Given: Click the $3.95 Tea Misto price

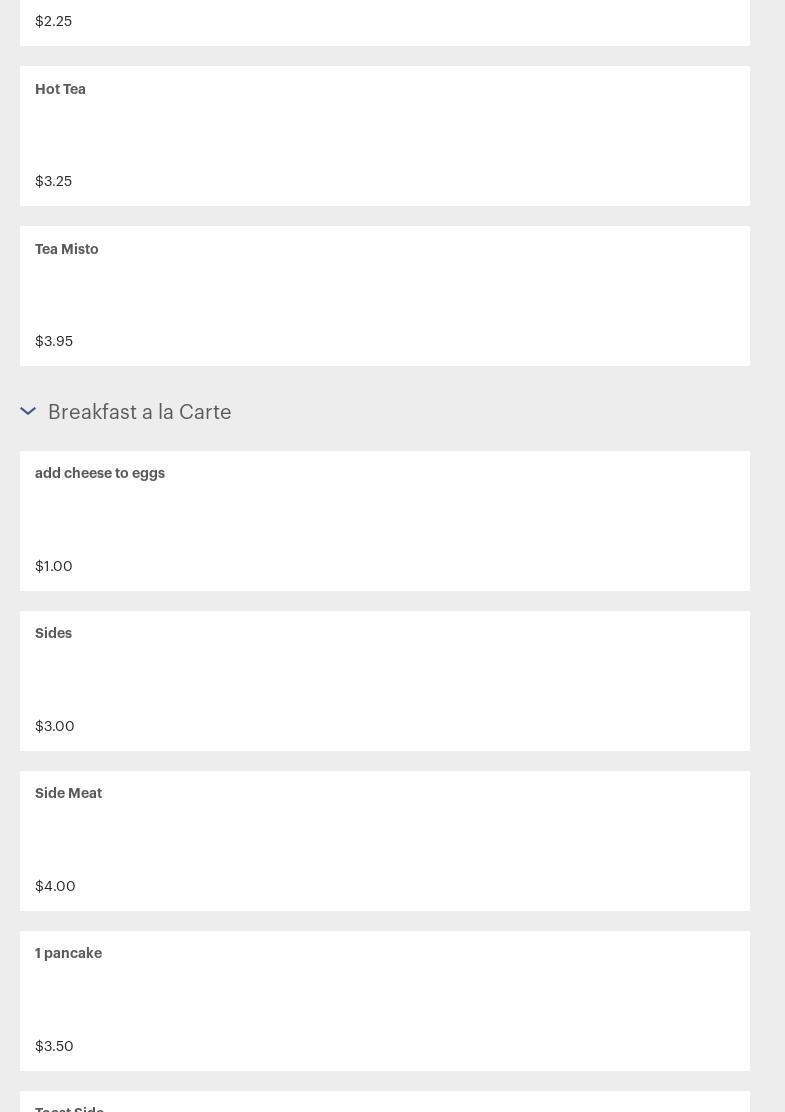Looking at the screenshot, I should click(54, 341).
